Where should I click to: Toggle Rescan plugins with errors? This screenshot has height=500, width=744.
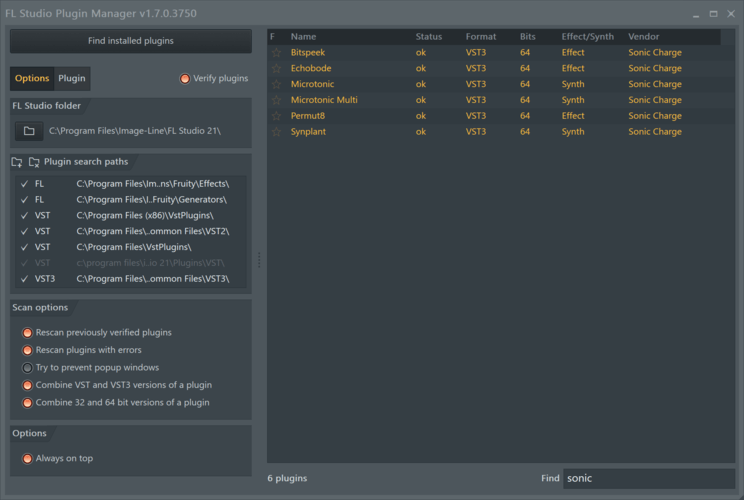click(x=28, y=350)
